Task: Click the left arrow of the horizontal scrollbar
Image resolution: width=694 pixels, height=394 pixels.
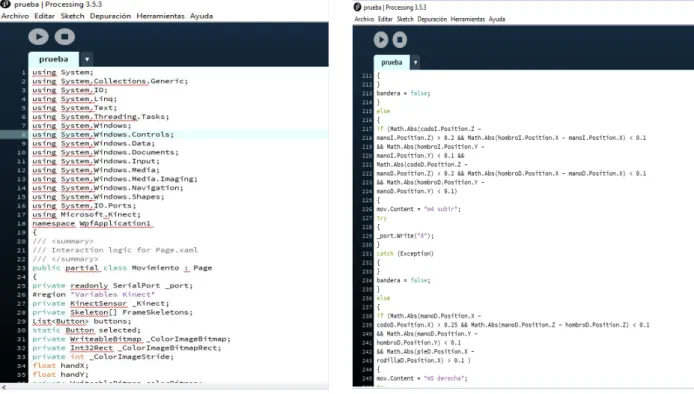Action: pyautogui.click(x=4, y=387)
